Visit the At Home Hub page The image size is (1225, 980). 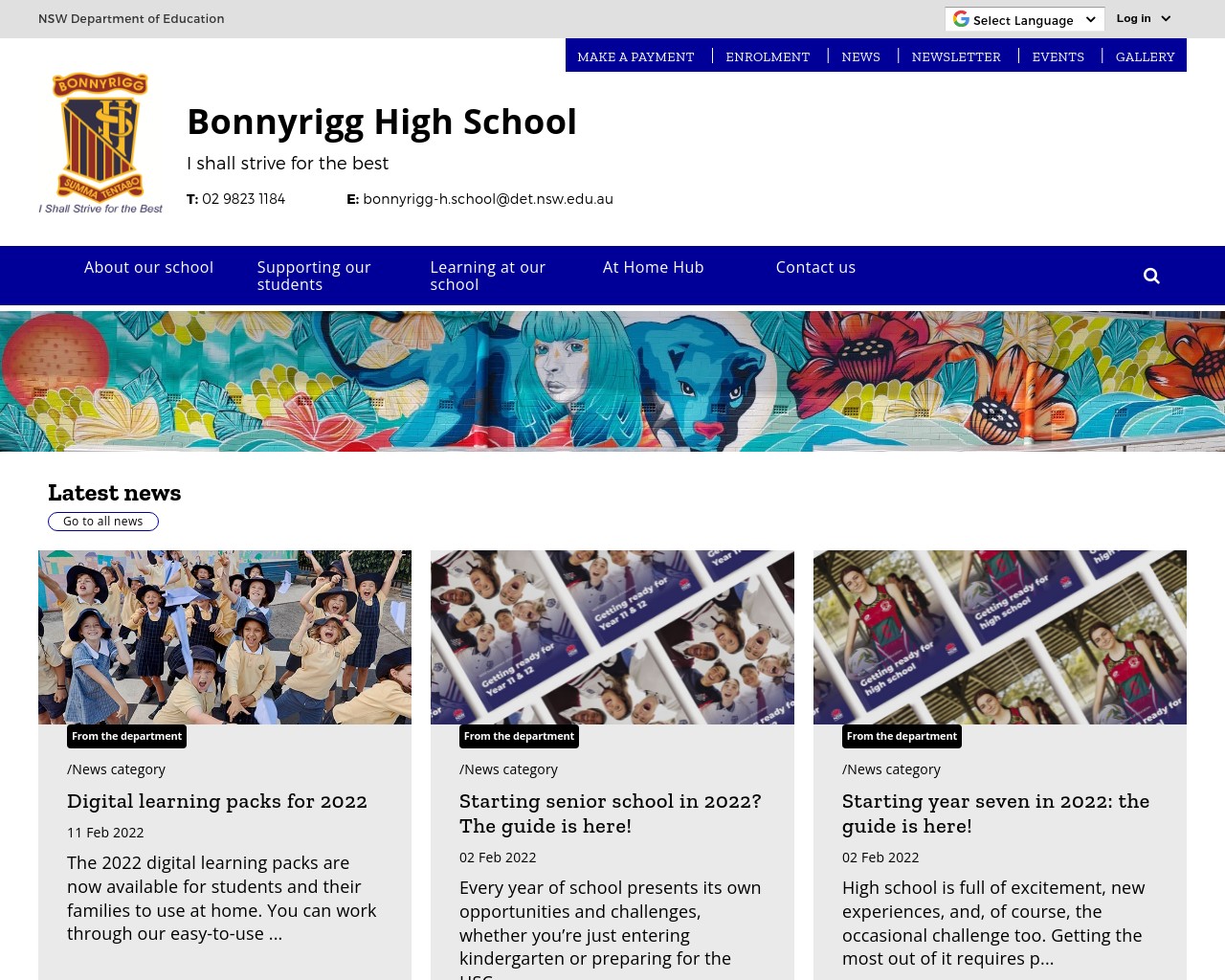point(653,267)
